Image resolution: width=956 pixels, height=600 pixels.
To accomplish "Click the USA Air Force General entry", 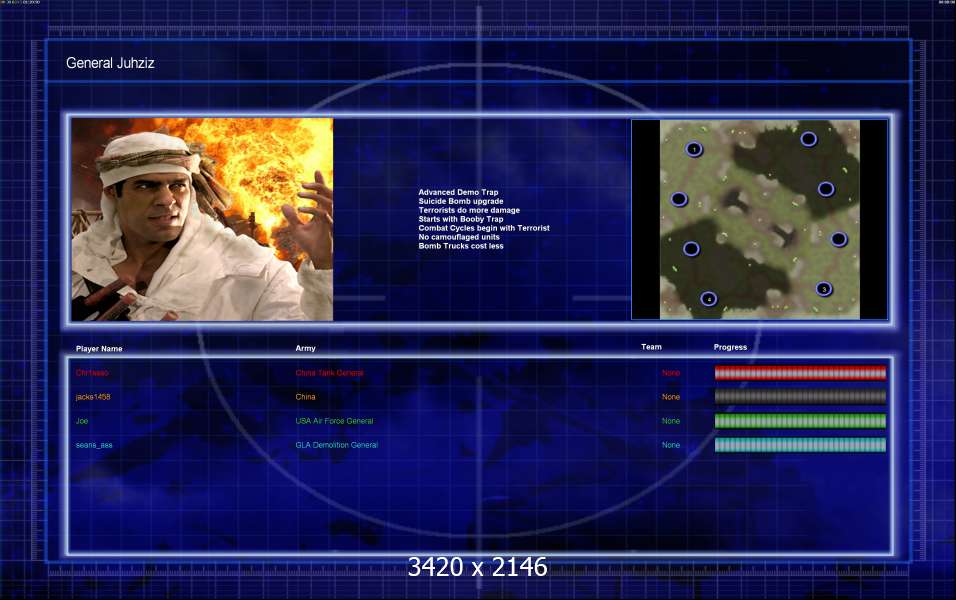I will pyautogui.click(x=334, y=421).
